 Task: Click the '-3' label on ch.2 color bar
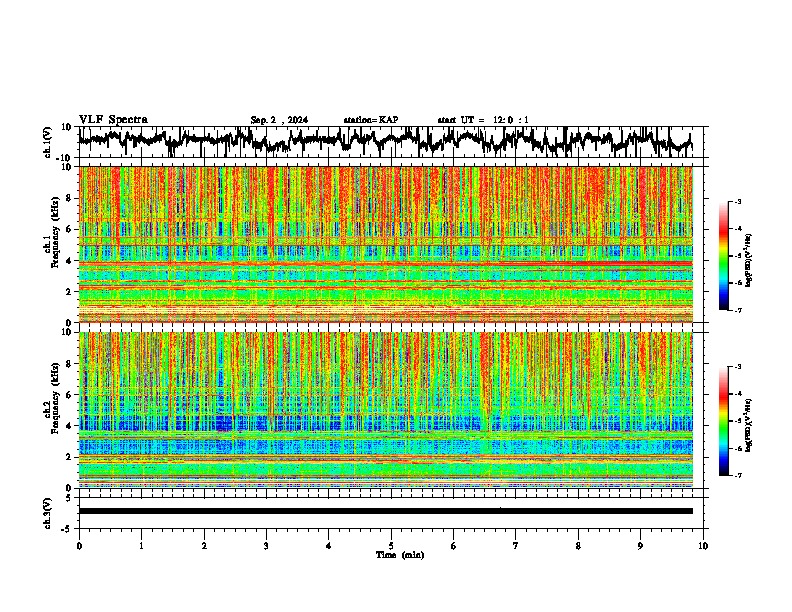click(738, 367)
